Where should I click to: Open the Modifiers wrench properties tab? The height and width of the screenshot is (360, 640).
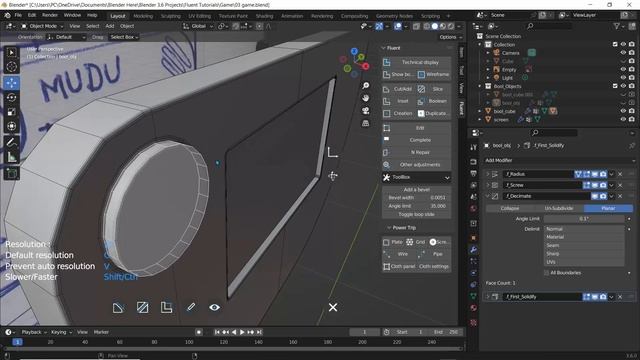473,250
